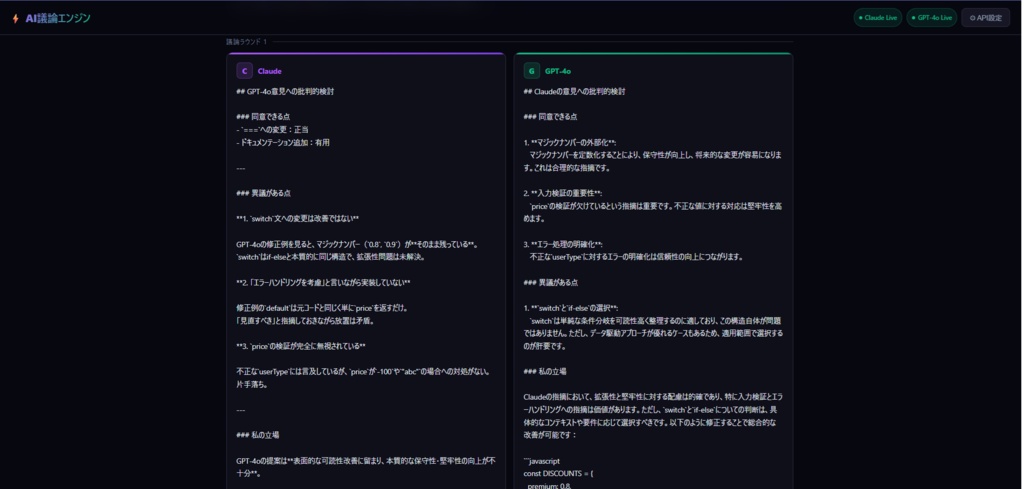Click the GPT-4o Live status badge

(932, 18)
